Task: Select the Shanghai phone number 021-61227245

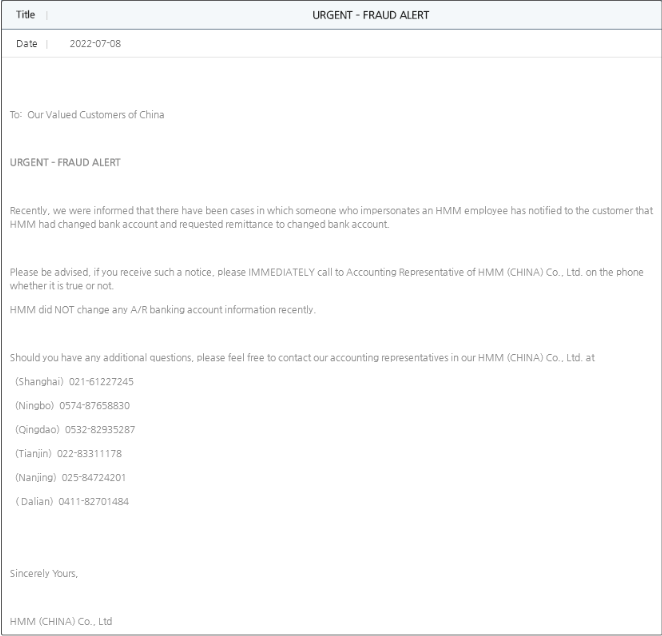Action: pos(101,382)
